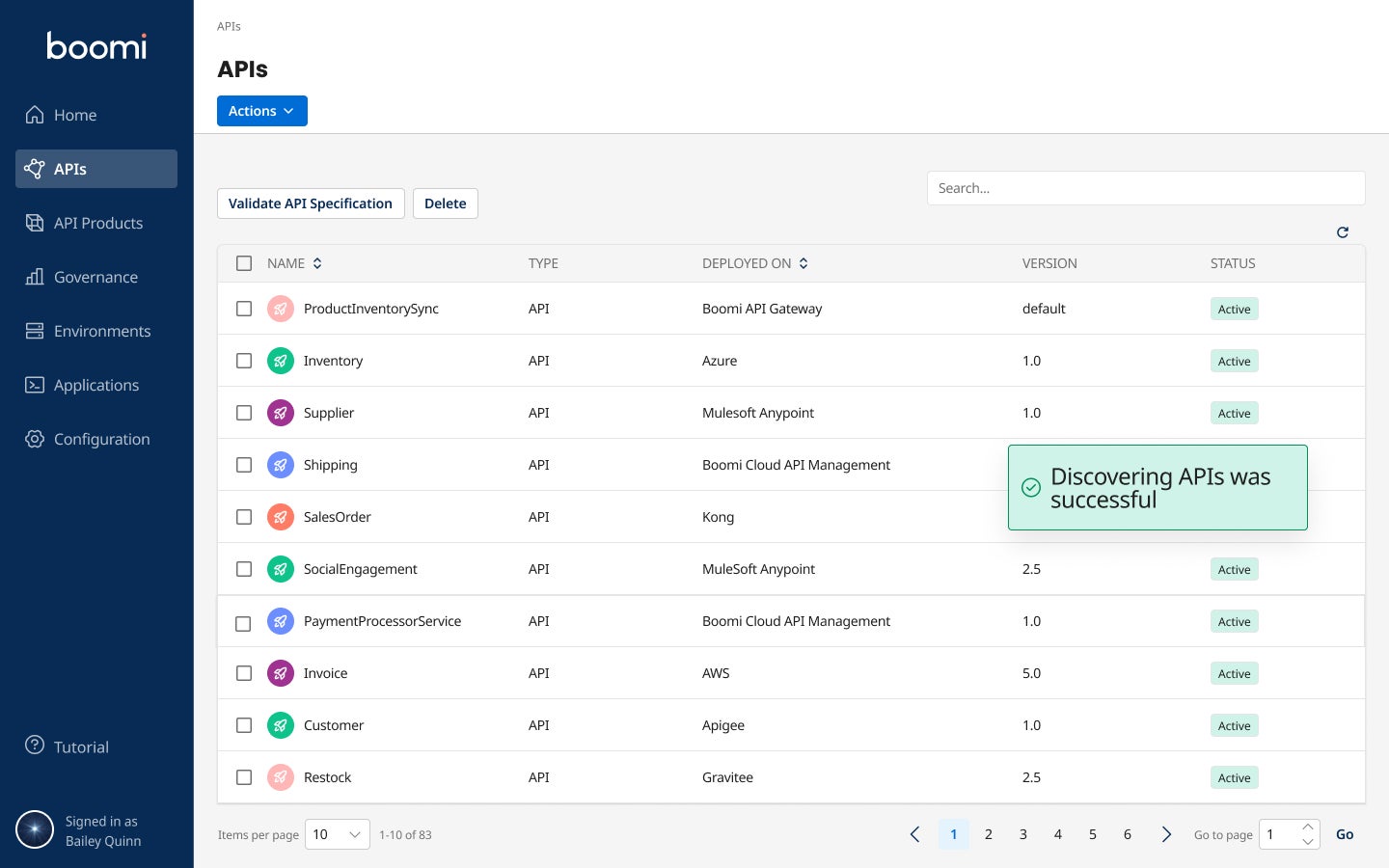The width and height of the screenshot is (1389, 868).
Task: Click the Supplier rocket icon
Action: 280,413
